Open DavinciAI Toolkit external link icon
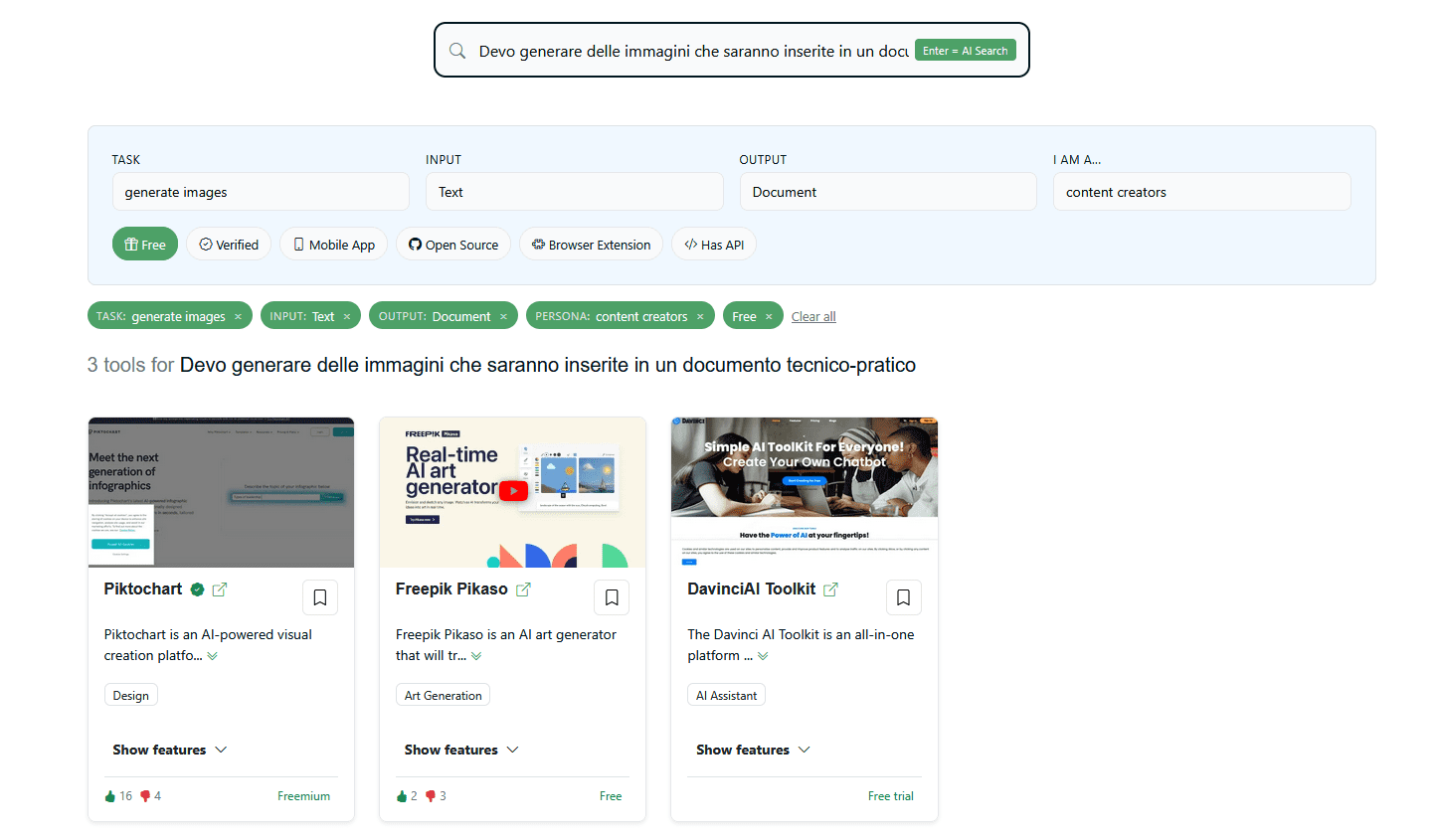 (830, 589)
